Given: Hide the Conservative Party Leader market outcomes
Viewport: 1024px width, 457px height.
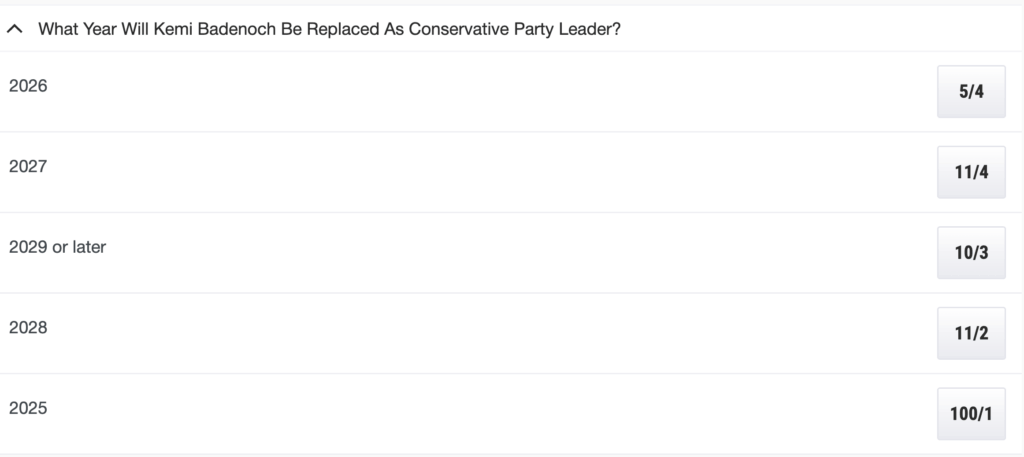Looking at the screenshot, I should click(x=14, y=30).
